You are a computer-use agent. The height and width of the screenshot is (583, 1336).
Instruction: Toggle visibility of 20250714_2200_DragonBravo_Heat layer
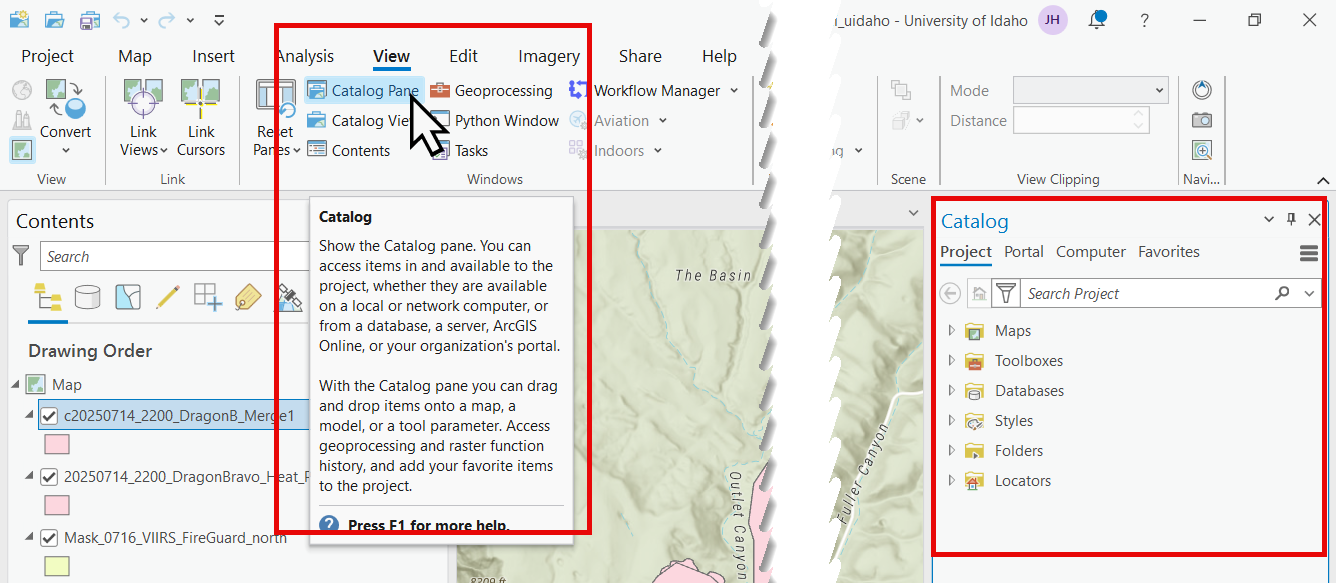(x=49, y=477)
